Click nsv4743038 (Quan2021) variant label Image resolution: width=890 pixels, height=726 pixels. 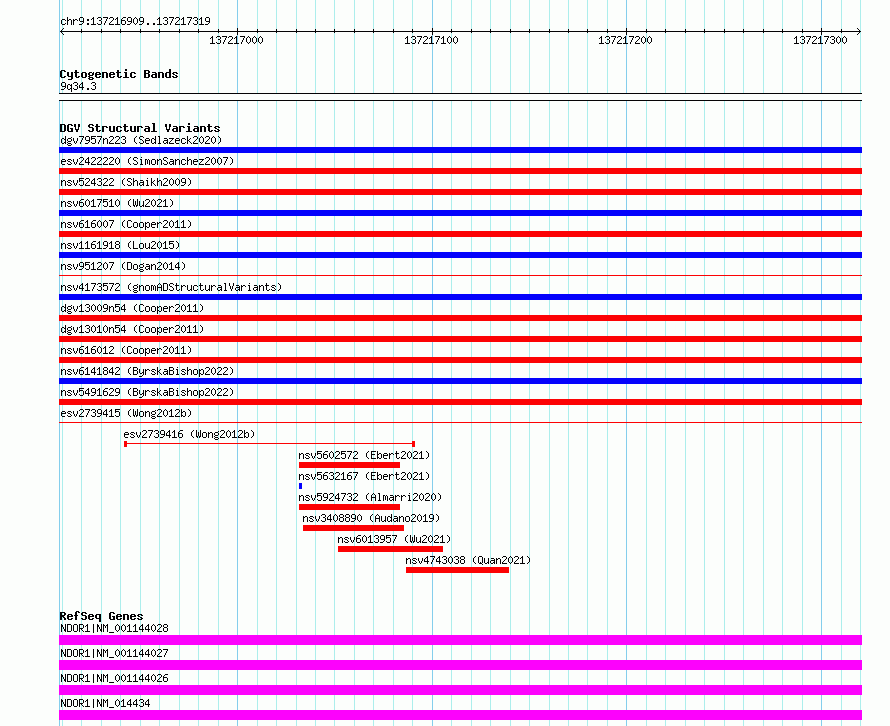[468, 560]
